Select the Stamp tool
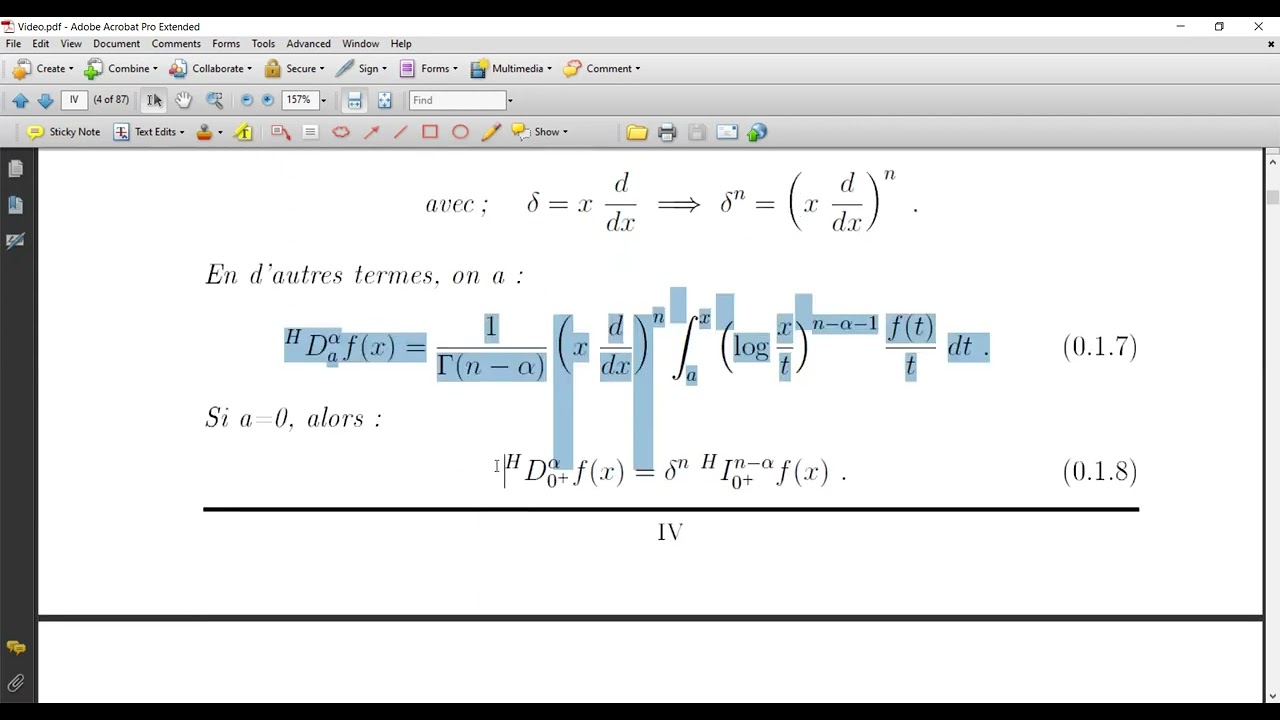 point(204,132)
